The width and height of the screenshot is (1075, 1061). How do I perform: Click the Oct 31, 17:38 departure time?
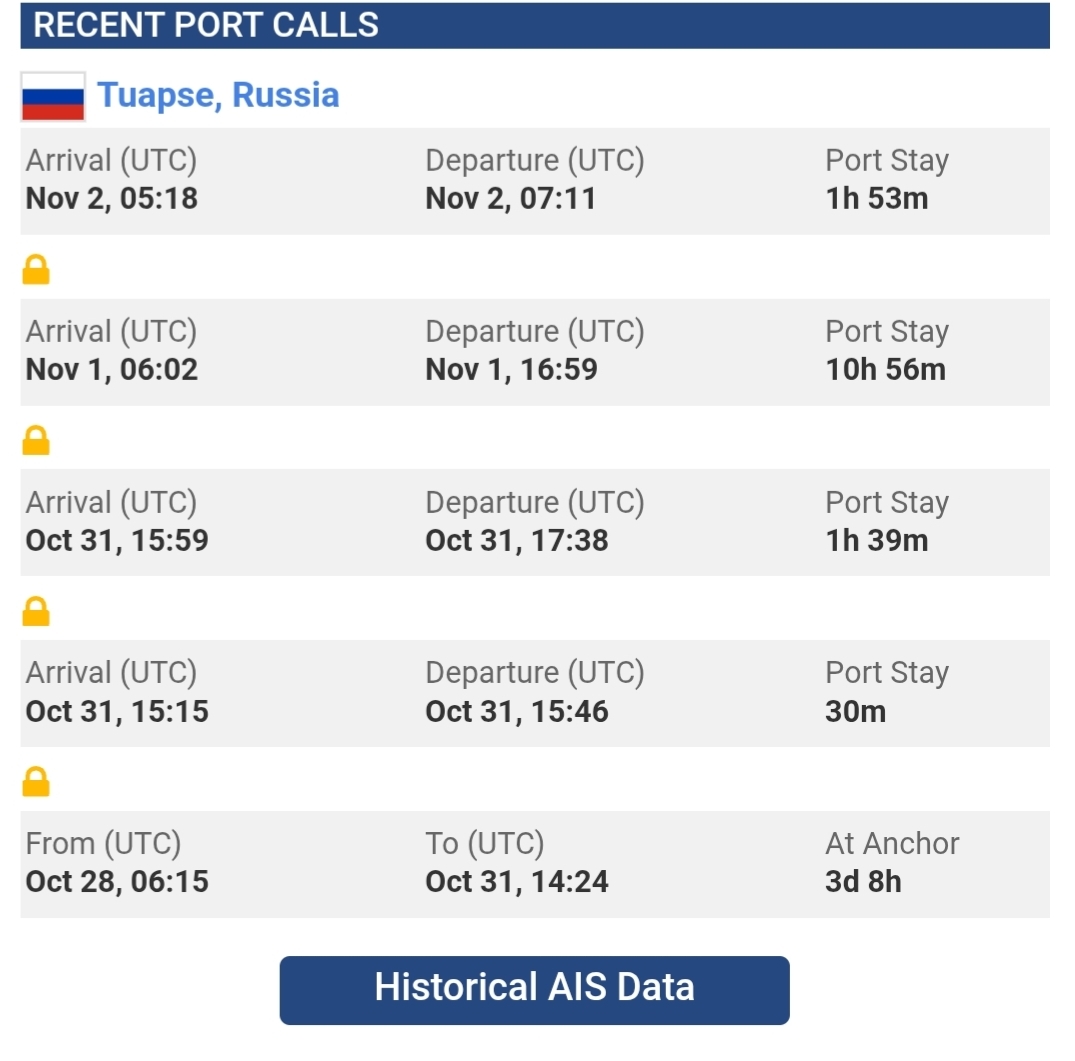(x=516, y=540)
